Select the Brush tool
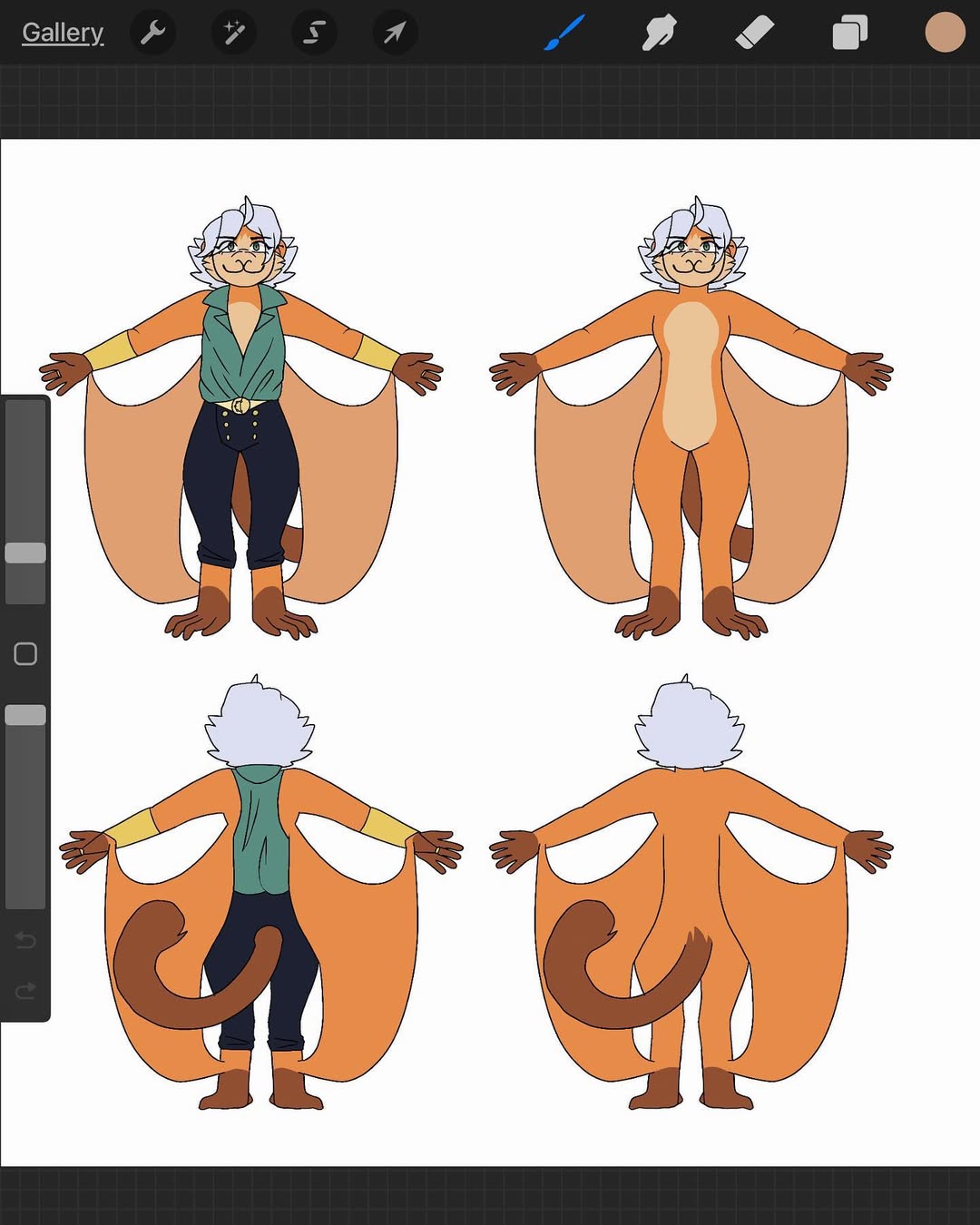This screenshot has width=980, height=1225. pyautogui.click(x=565, y=34)
